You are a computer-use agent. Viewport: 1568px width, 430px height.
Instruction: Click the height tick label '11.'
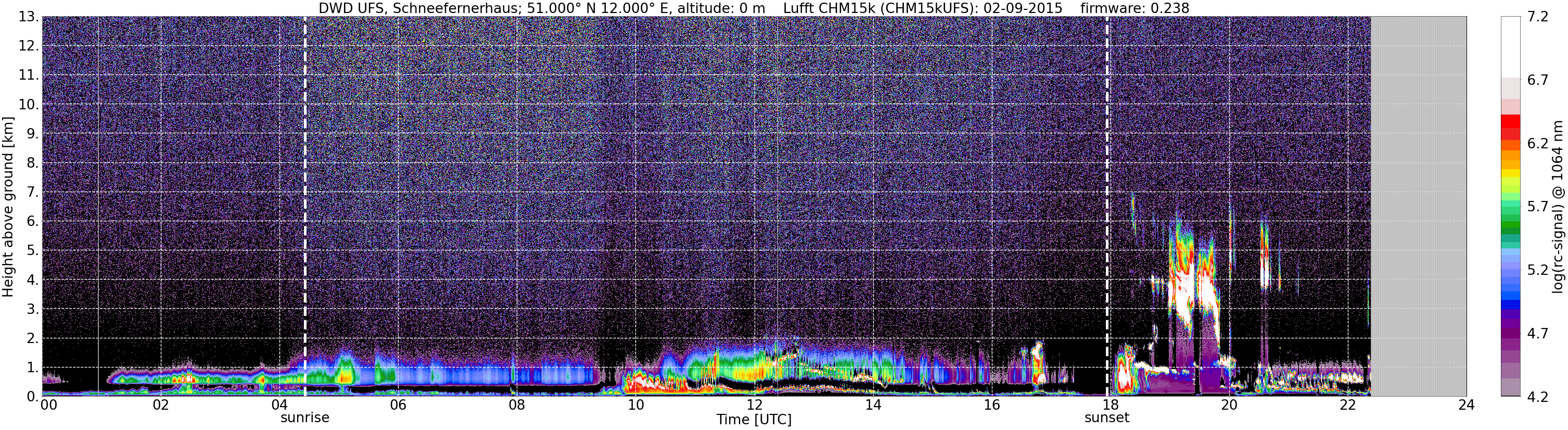29,75
